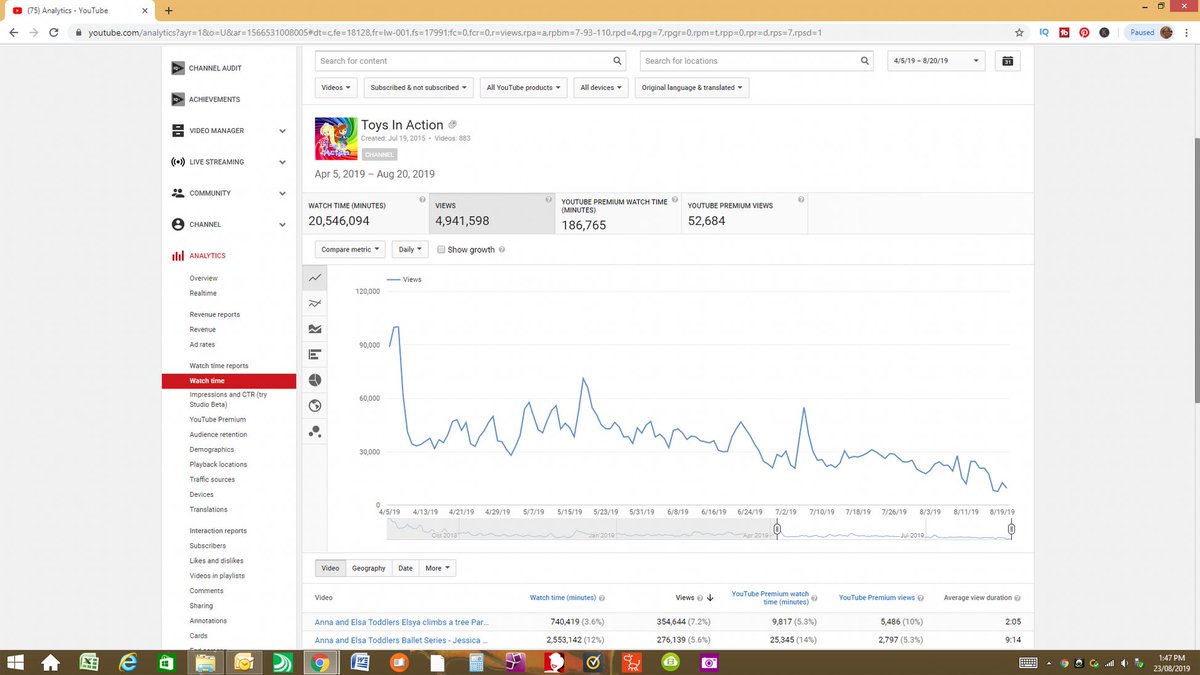This screenshot has height=675, width=1200.
Task: Select the bubble chart view icon
Action: tap(315, 432)
